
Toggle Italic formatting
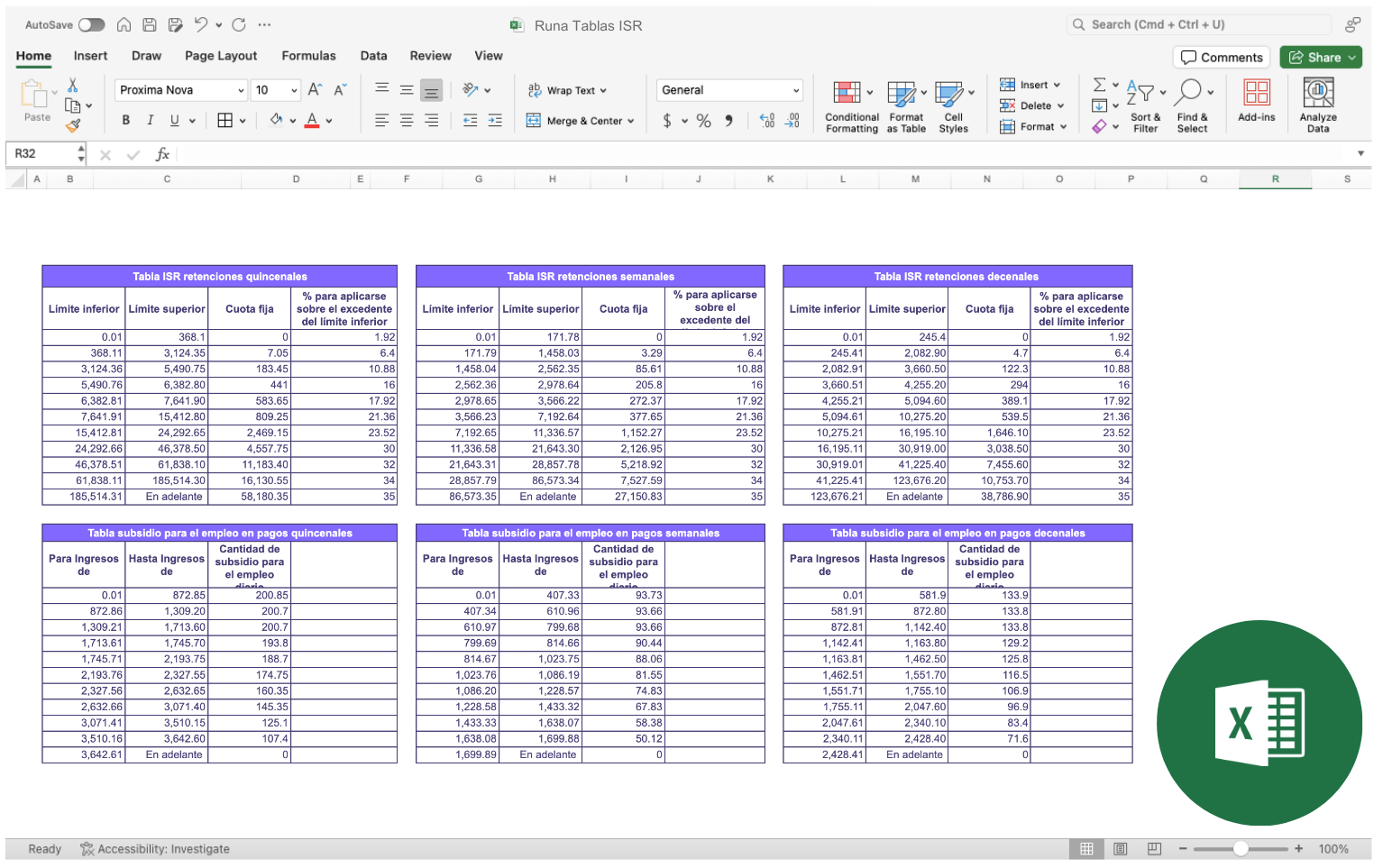coord(150,120)
